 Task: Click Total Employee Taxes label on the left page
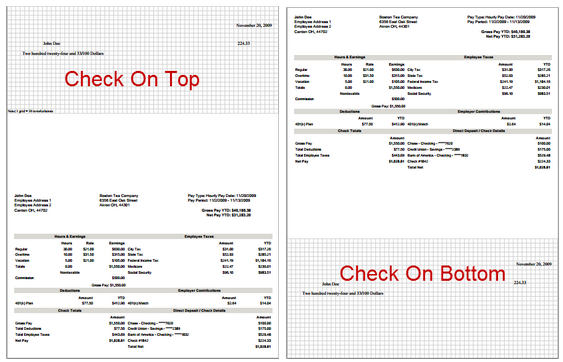click(x=32, y=334)
